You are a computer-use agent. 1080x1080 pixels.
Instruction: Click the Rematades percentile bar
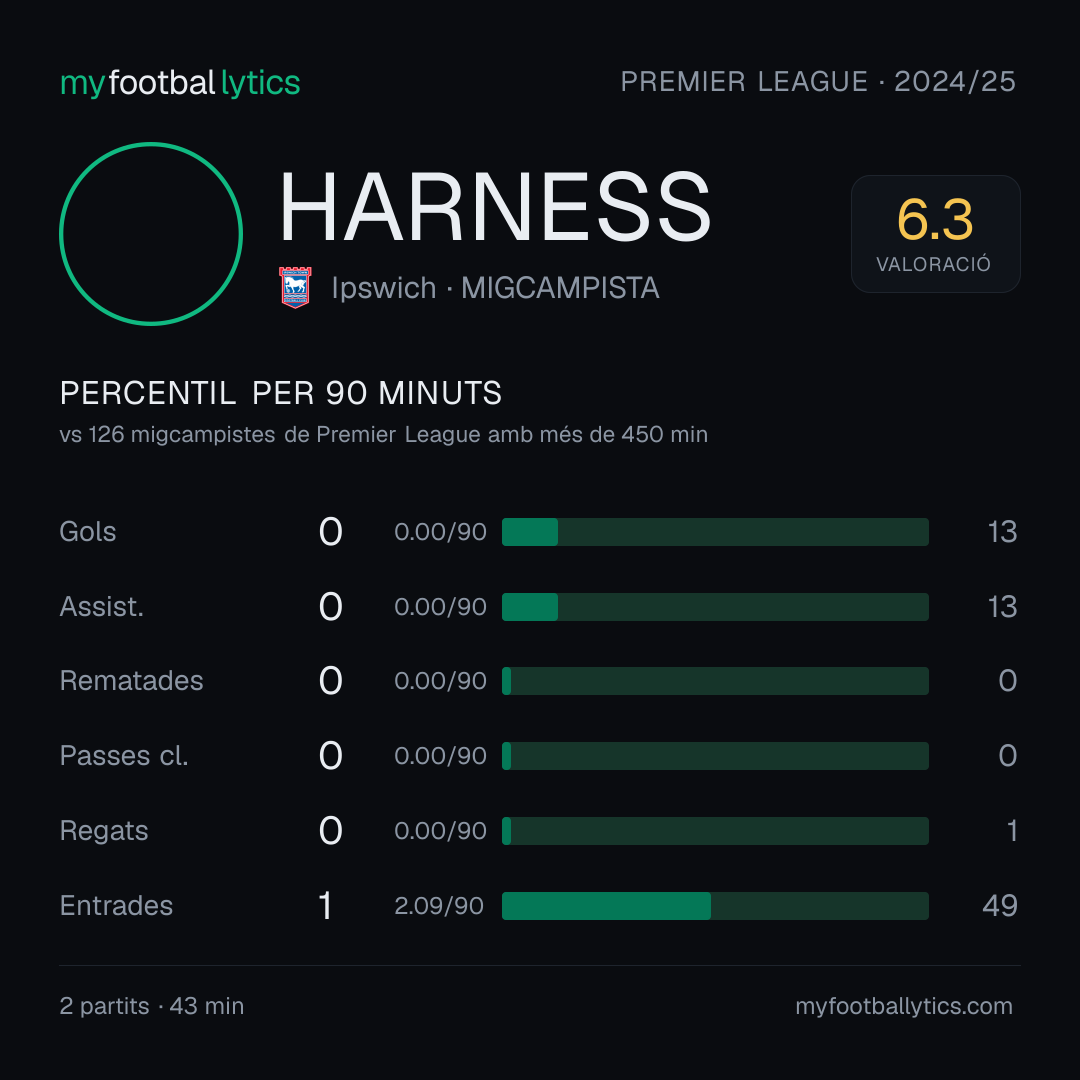click(x=715, y=681)
